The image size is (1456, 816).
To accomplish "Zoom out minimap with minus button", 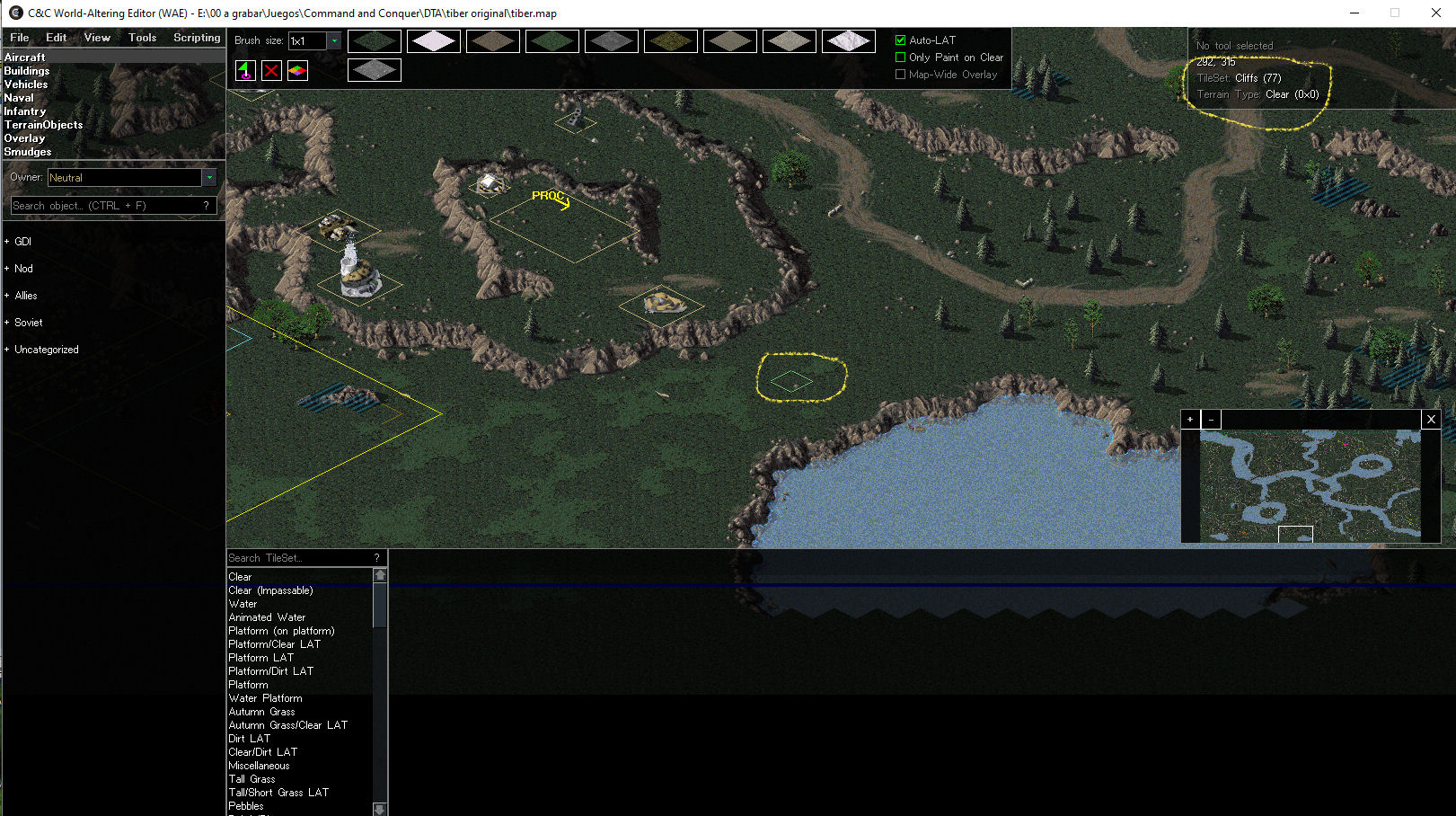I will tap(1212, 420).
